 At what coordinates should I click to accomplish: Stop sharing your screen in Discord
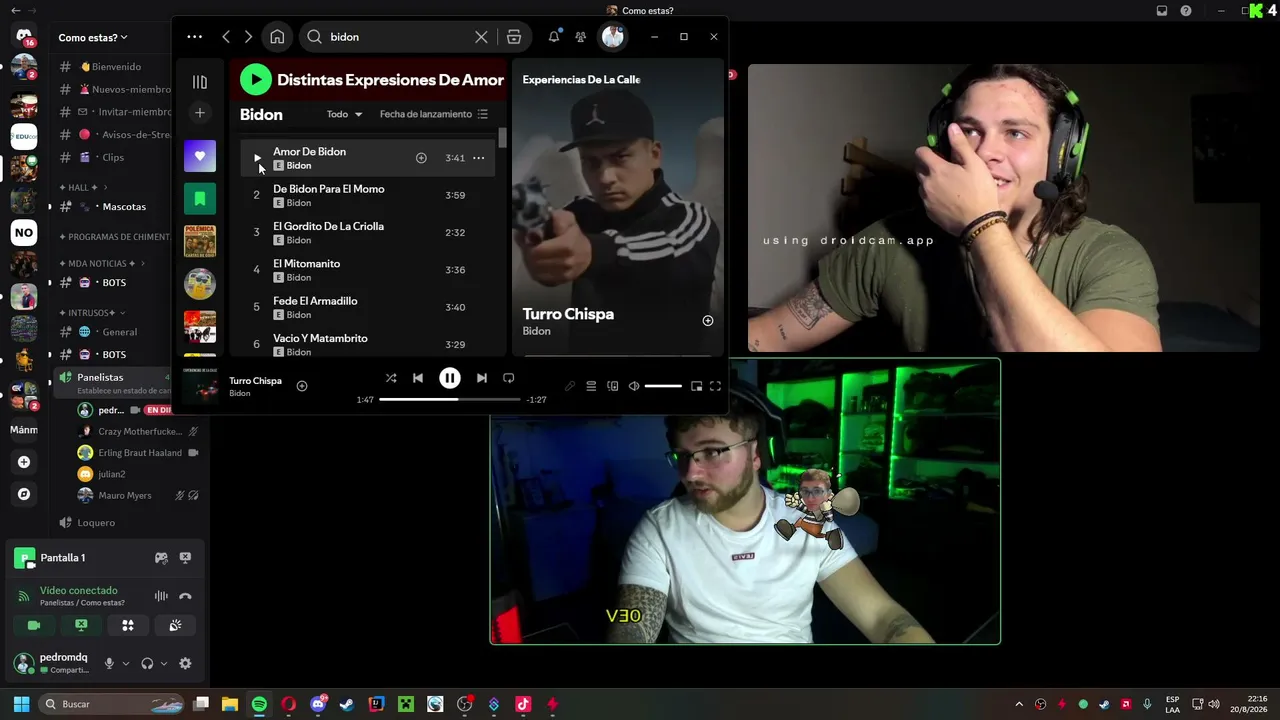pyautogui.click(x=81, y=626)
